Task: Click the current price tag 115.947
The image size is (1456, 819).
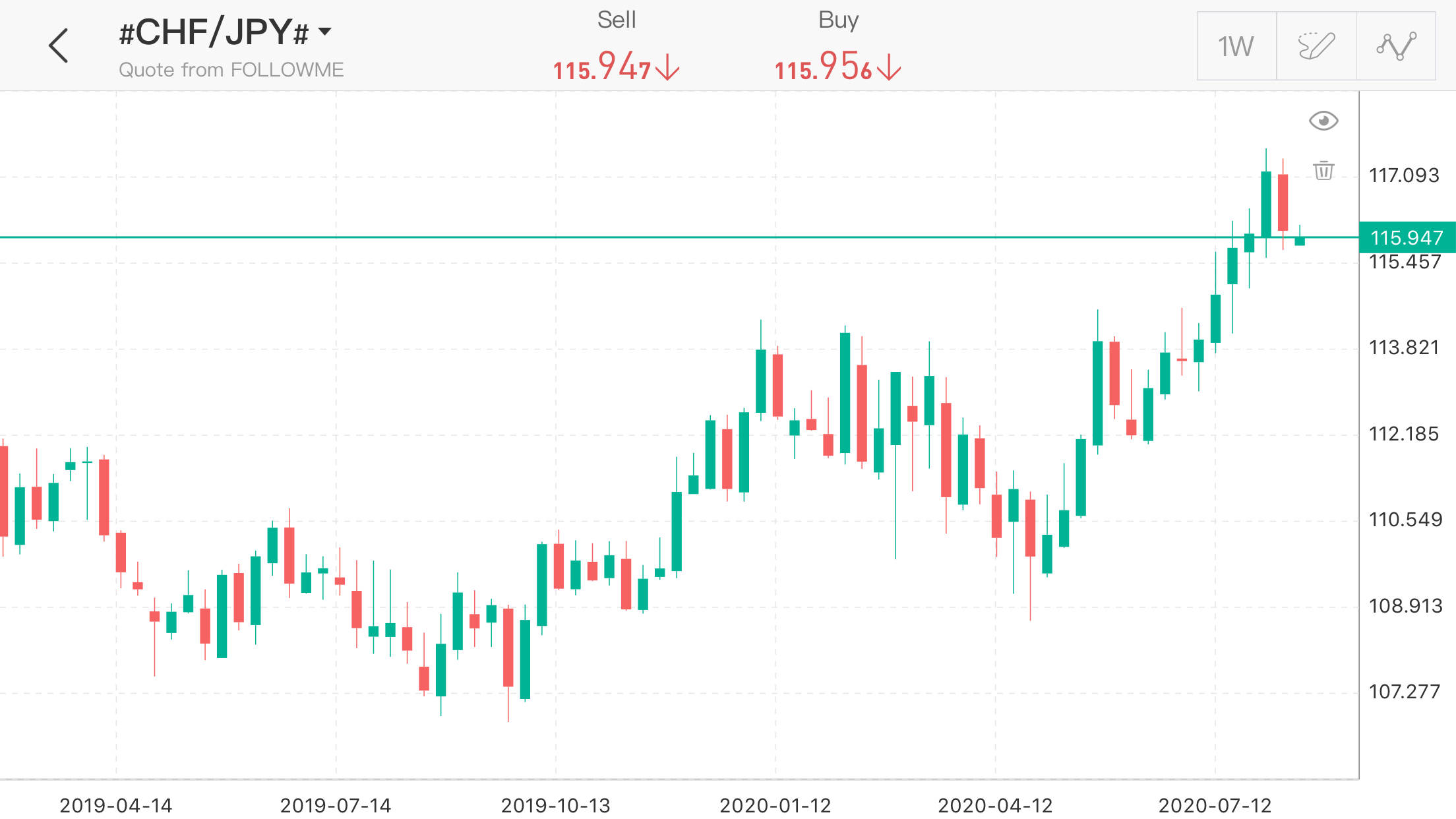Action: [x=1407, y=237]
